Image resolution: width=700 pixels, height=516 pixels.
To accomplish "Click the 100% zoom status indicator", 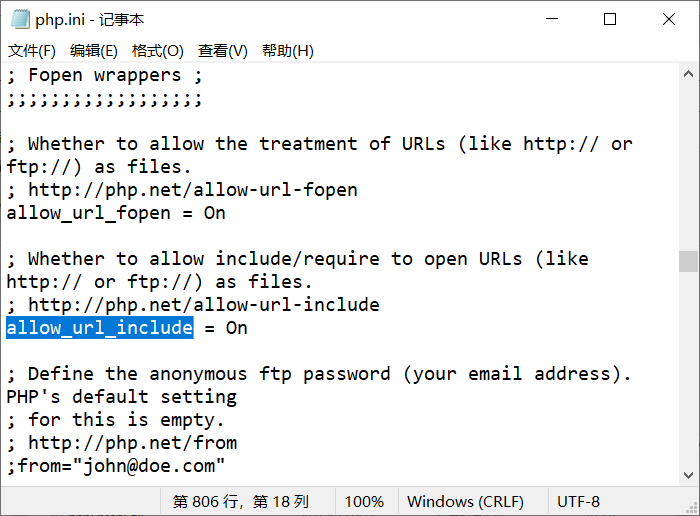I will (x=364, y=501).
